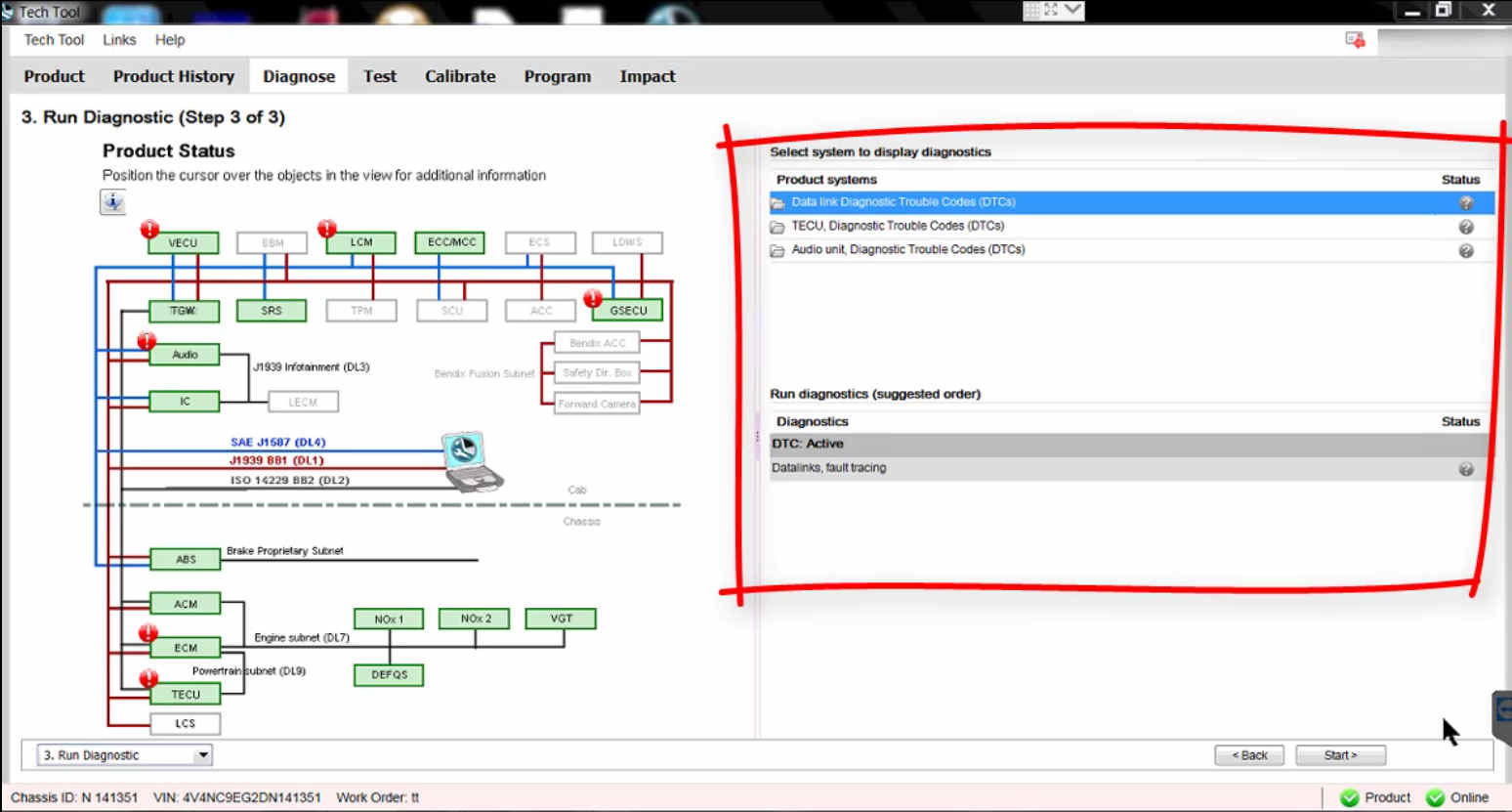Select the LCS control unit box
Image resolution: width=1512 pixels, height=812 pixels.
(186, 724)
